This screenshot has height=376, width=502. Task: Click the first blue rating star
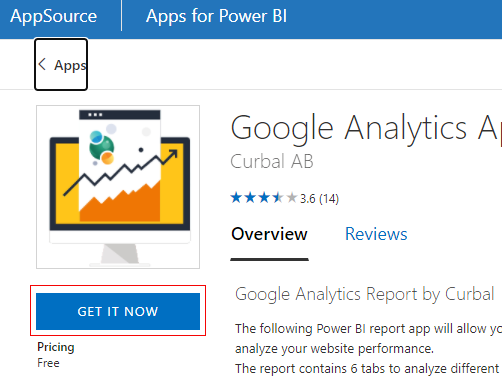(x=236, y=198)
